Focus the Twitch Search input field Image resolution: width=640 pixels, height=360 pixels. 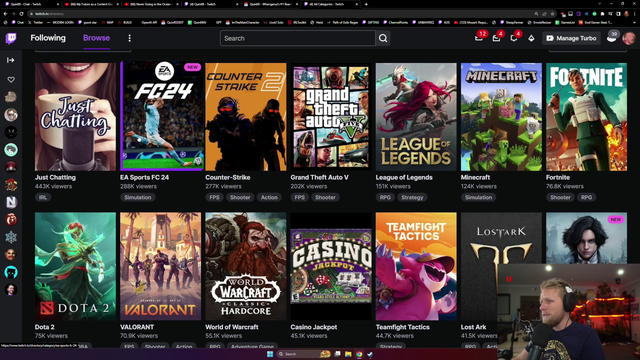(x=298, y=38)
